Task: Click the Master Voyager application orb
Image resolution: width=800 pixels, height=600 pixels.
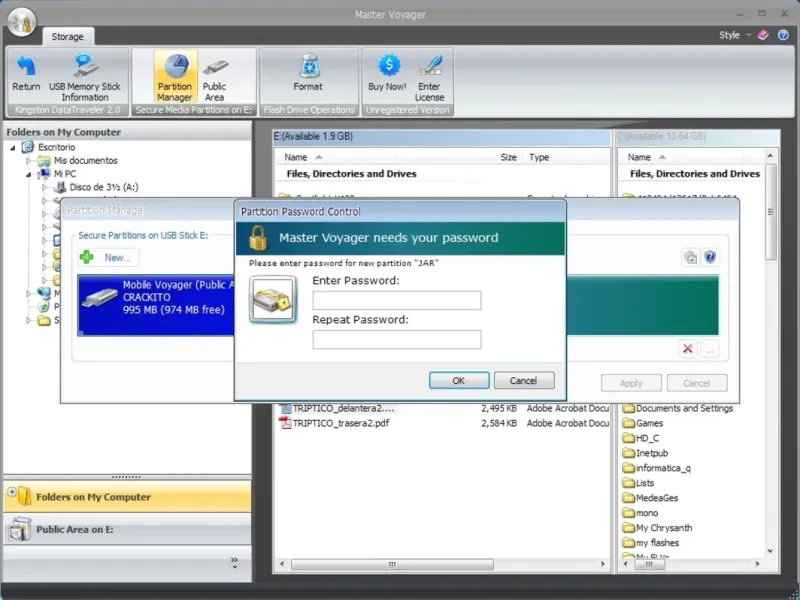Action: click(x=21, y=22)
